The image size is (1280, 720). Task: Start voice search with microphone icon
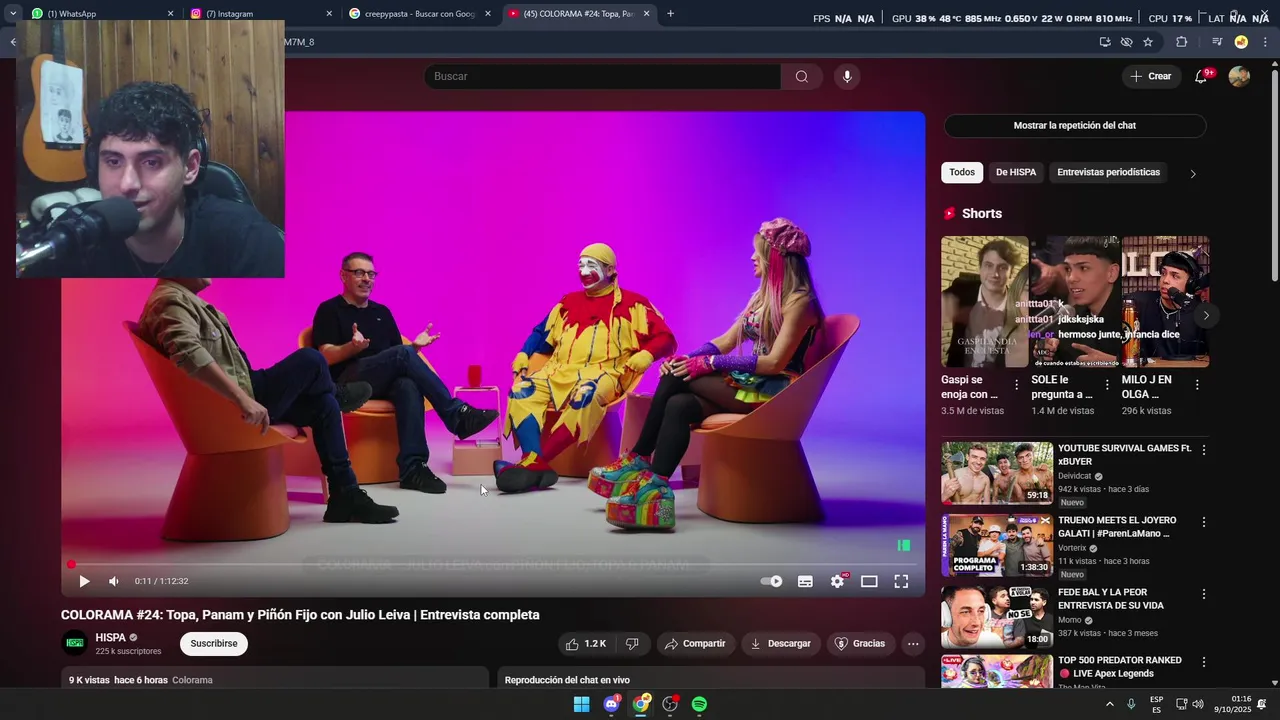(x=847, y=77)
